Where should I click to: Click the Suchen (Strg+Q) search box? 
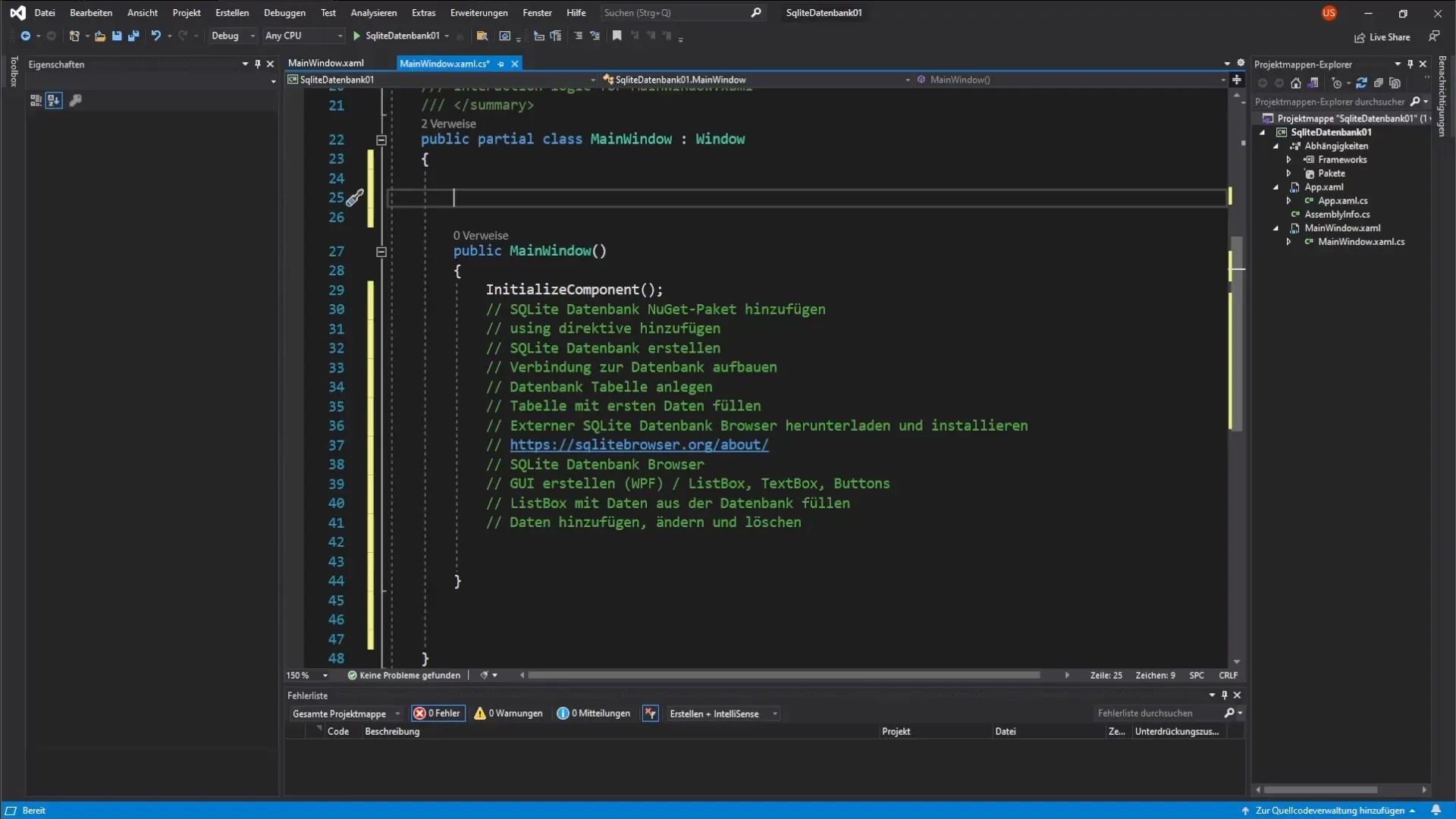(682, 13)
